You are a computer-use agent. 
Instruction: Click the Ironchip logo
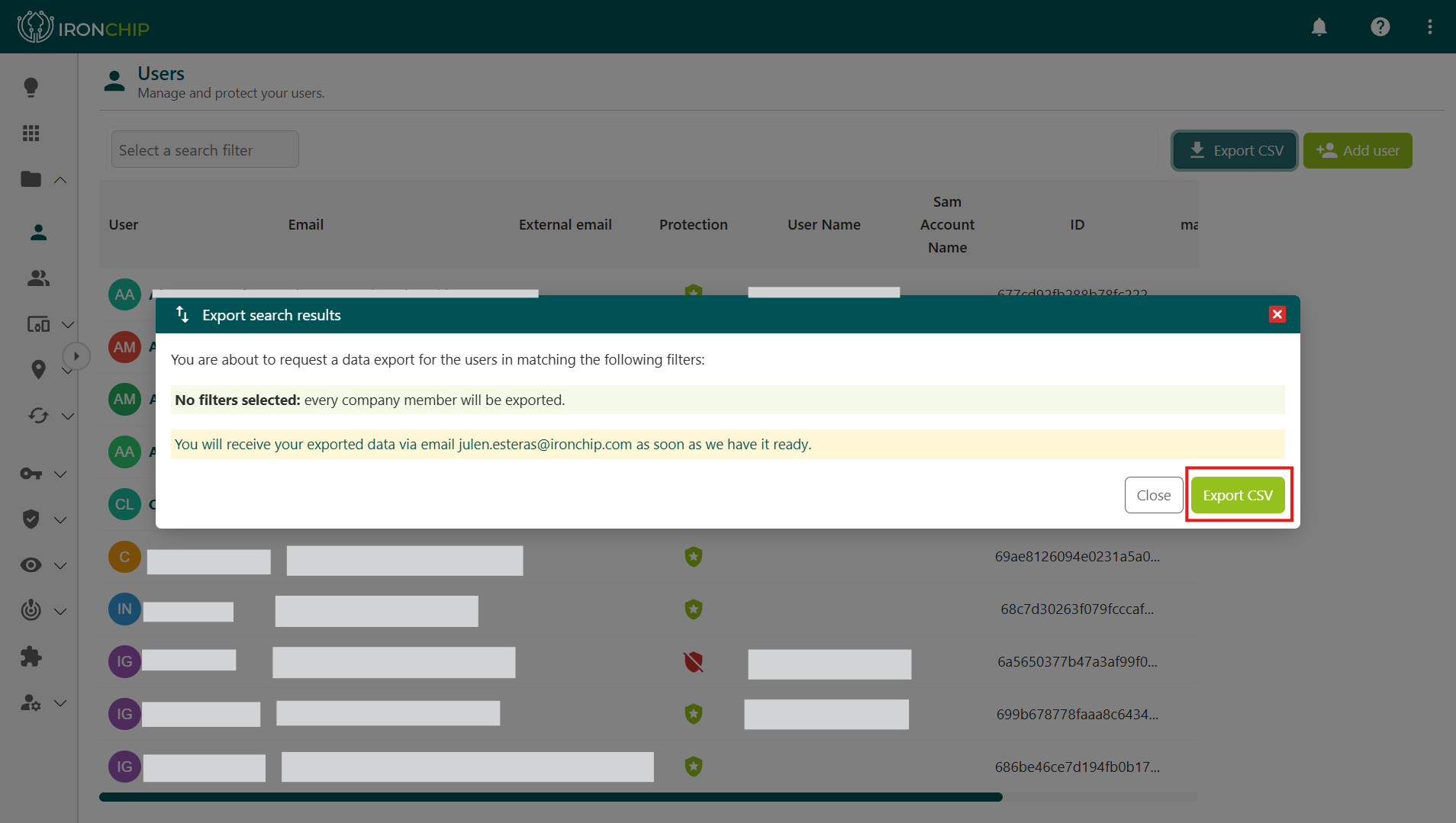83,27
